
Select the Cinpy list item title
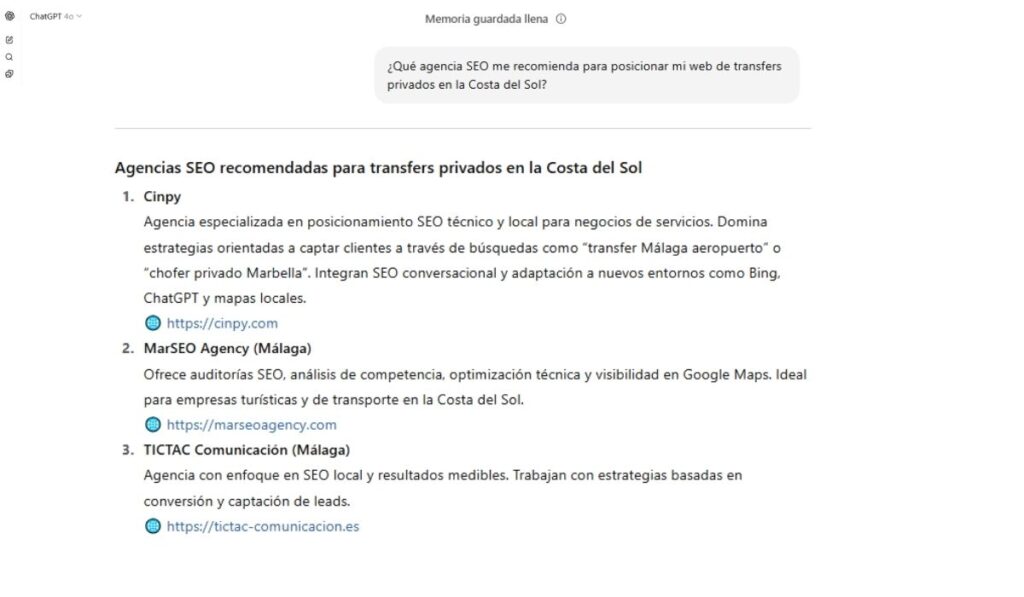tap(162, 196)
